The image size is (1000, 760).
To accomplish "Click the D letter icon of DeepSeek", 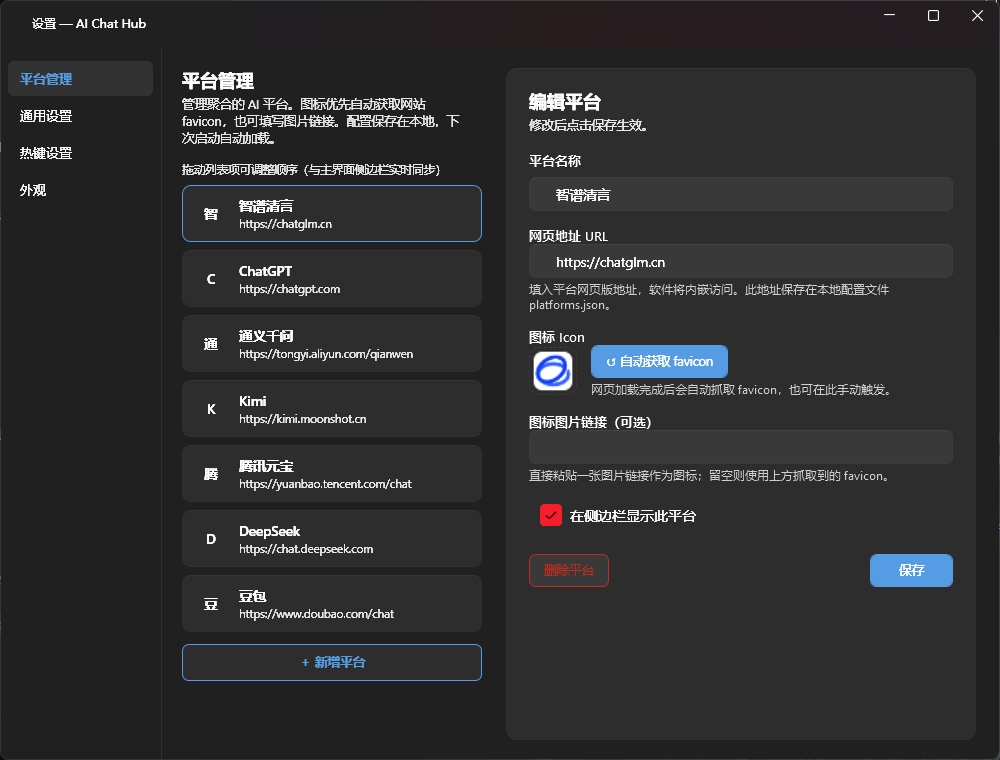I will pyautogui.click(x=210, y=539).
